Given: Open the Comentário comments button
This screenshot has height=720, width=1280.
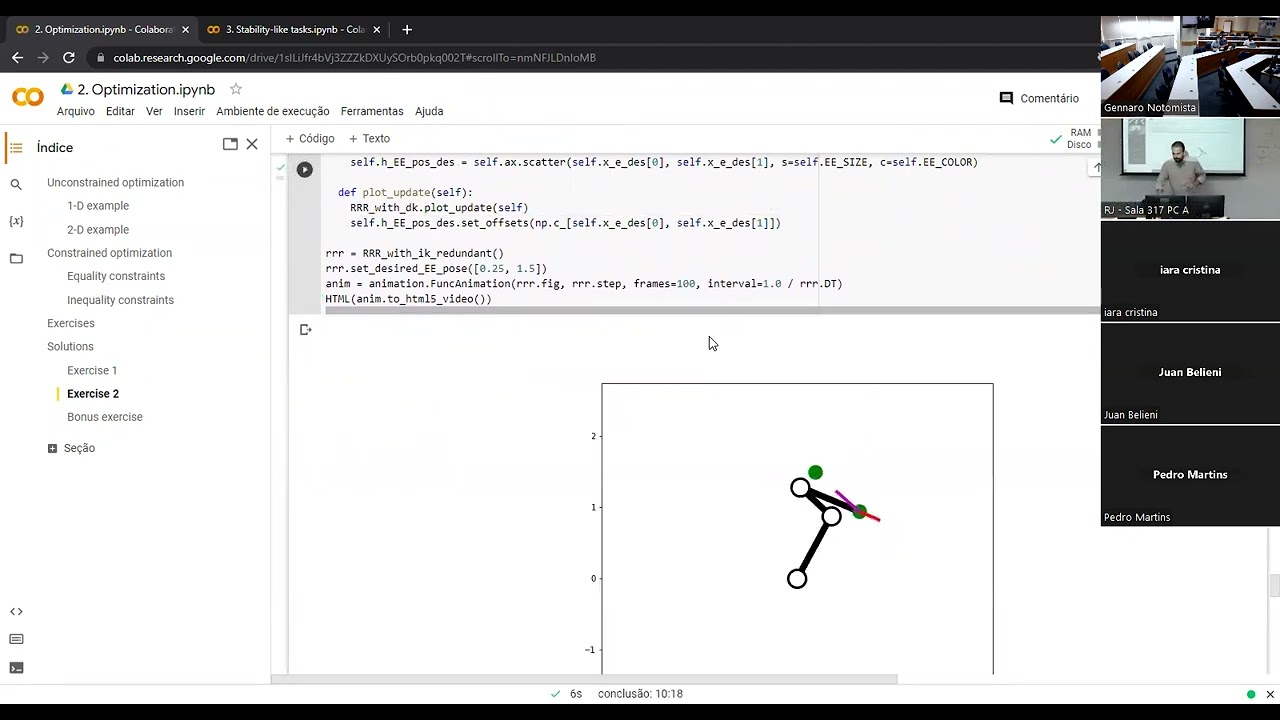Looking at the screenshot, I should coord(1039,98).
